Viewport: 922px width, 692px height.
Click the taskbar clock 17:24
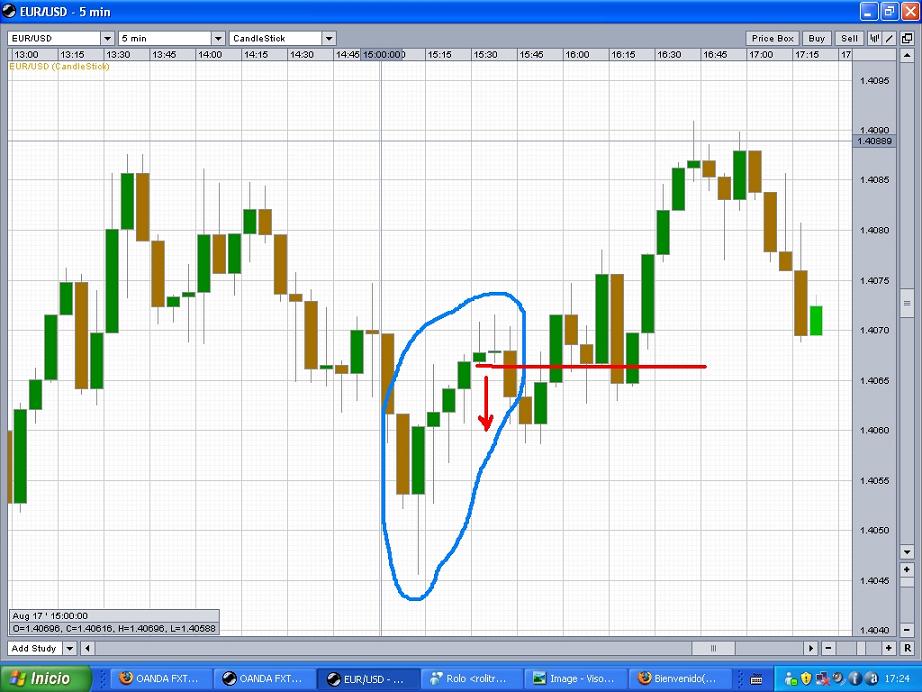point(897,679)
